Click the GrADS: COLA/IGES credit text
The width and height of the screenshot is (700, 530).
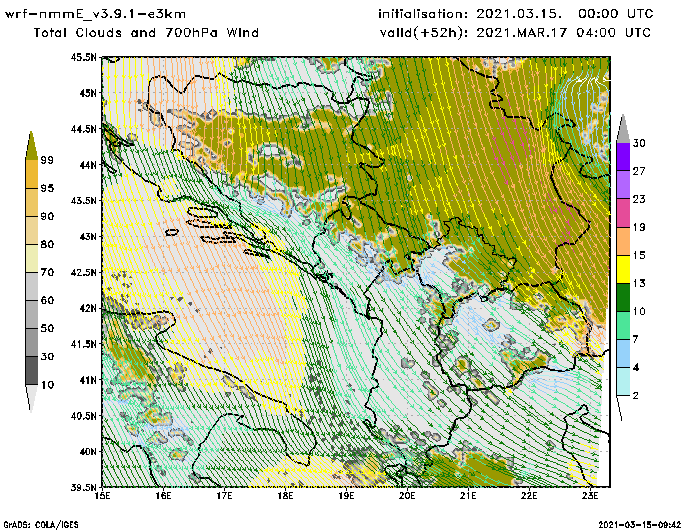click(x=41, y=525)
